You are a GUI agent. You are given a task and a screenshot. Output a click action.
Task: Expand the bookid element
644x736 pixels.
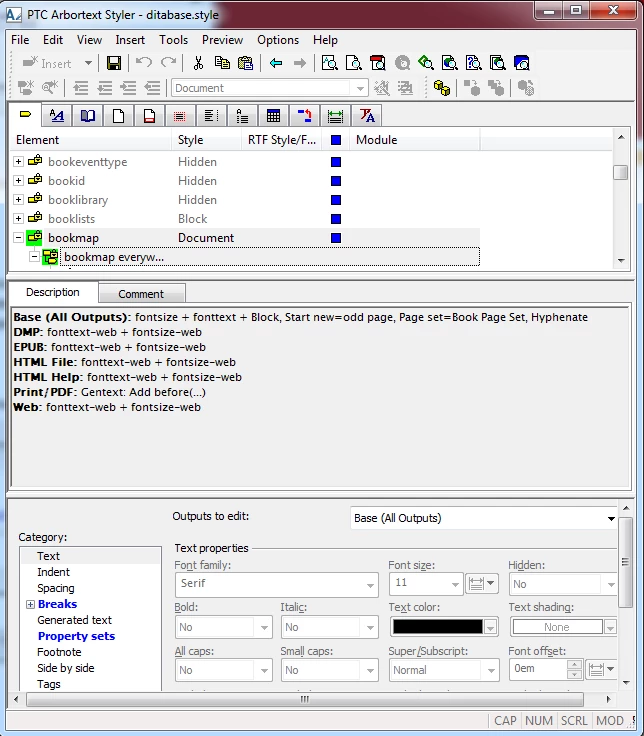tap(18, 180)
